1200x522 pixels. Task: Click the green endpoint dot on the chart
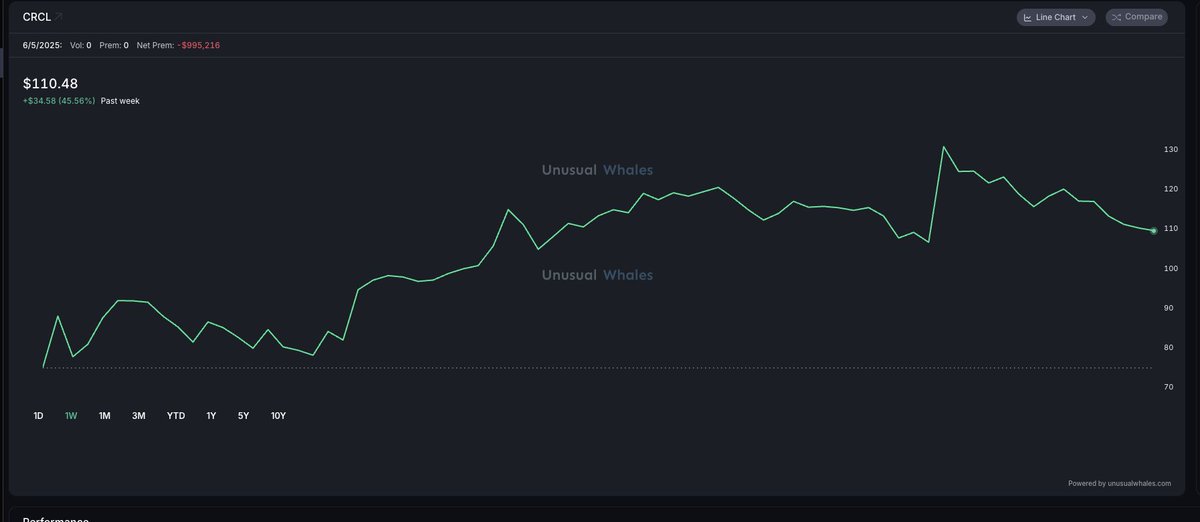(x=1154, y=231)
